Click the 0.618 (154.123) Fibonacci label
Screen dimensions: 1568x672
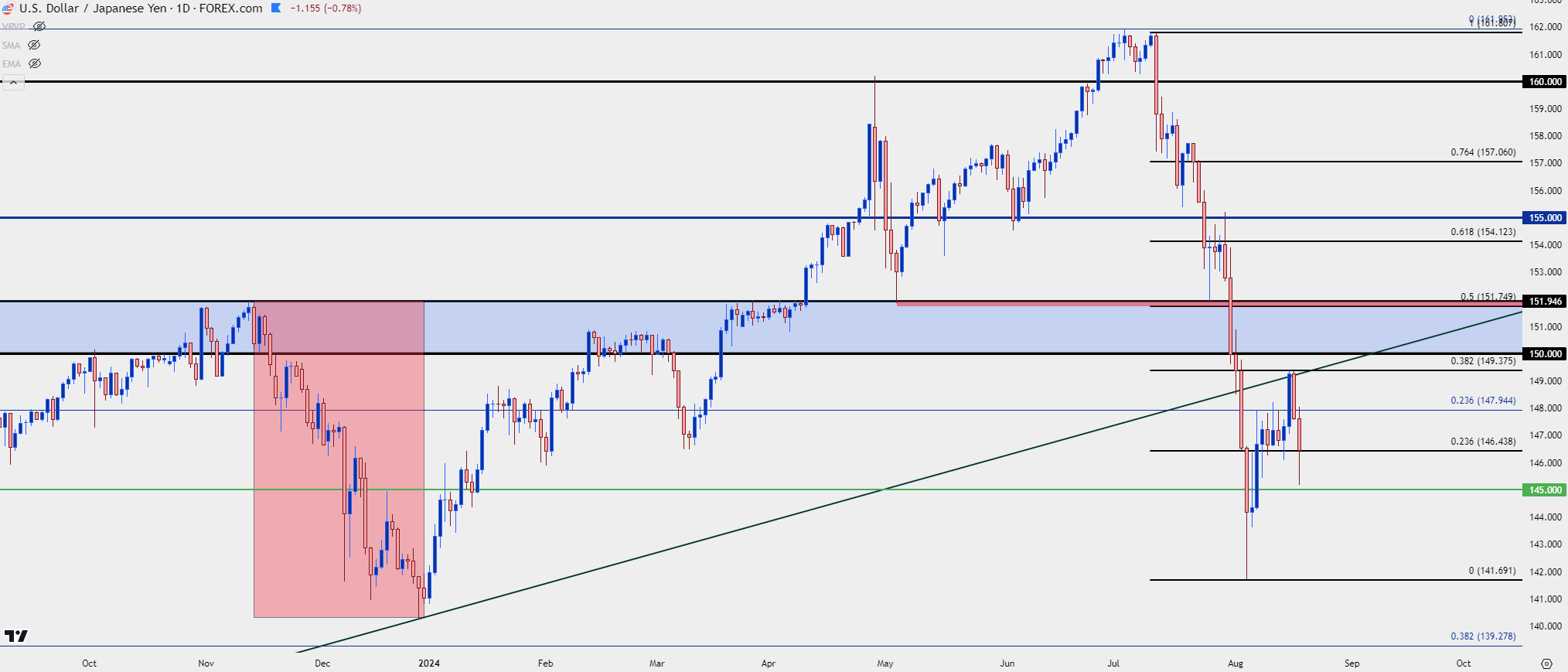click(1483, 232)
